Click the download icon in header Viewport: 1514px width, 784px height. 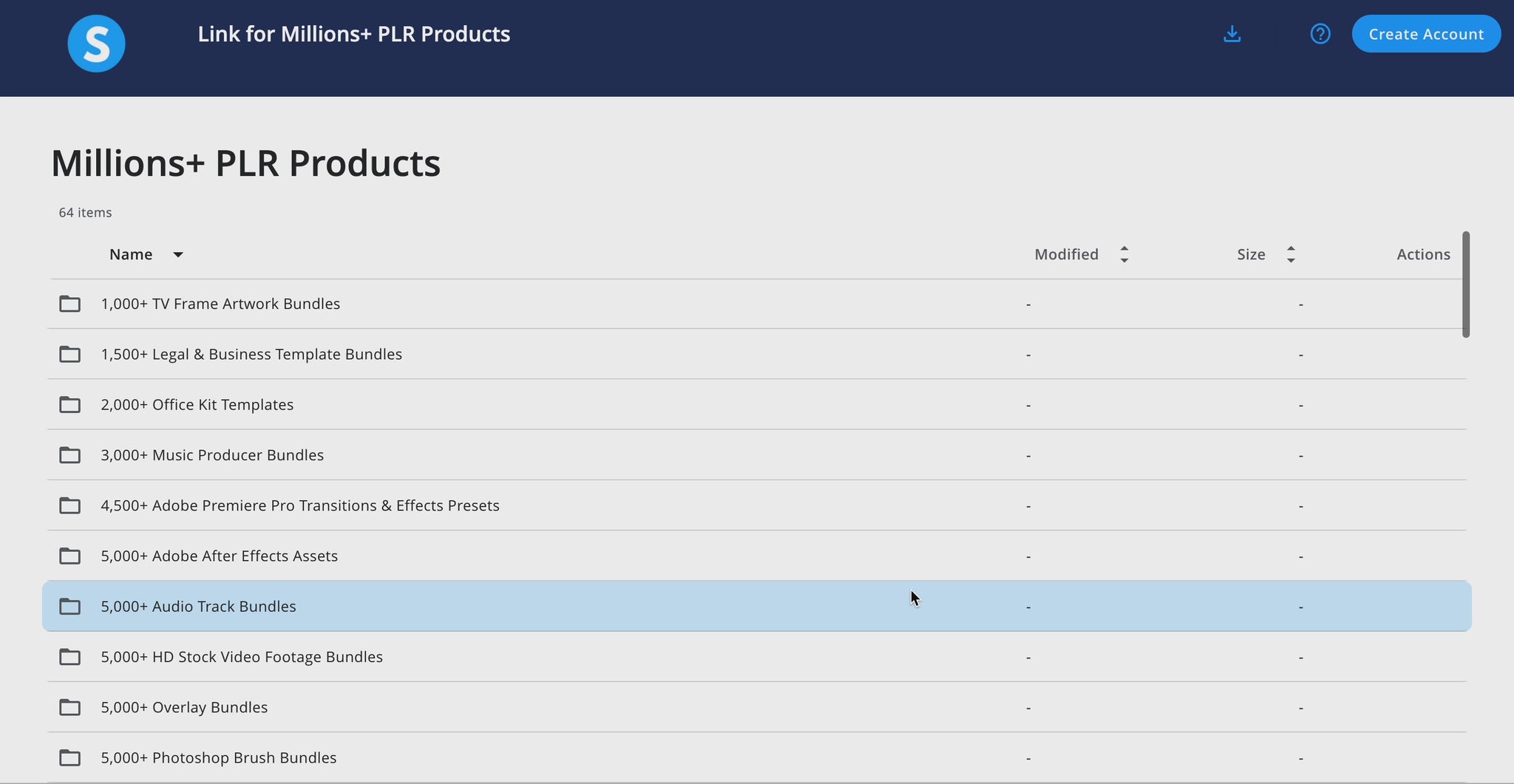pyautogui.click(x=1232, y=34)
